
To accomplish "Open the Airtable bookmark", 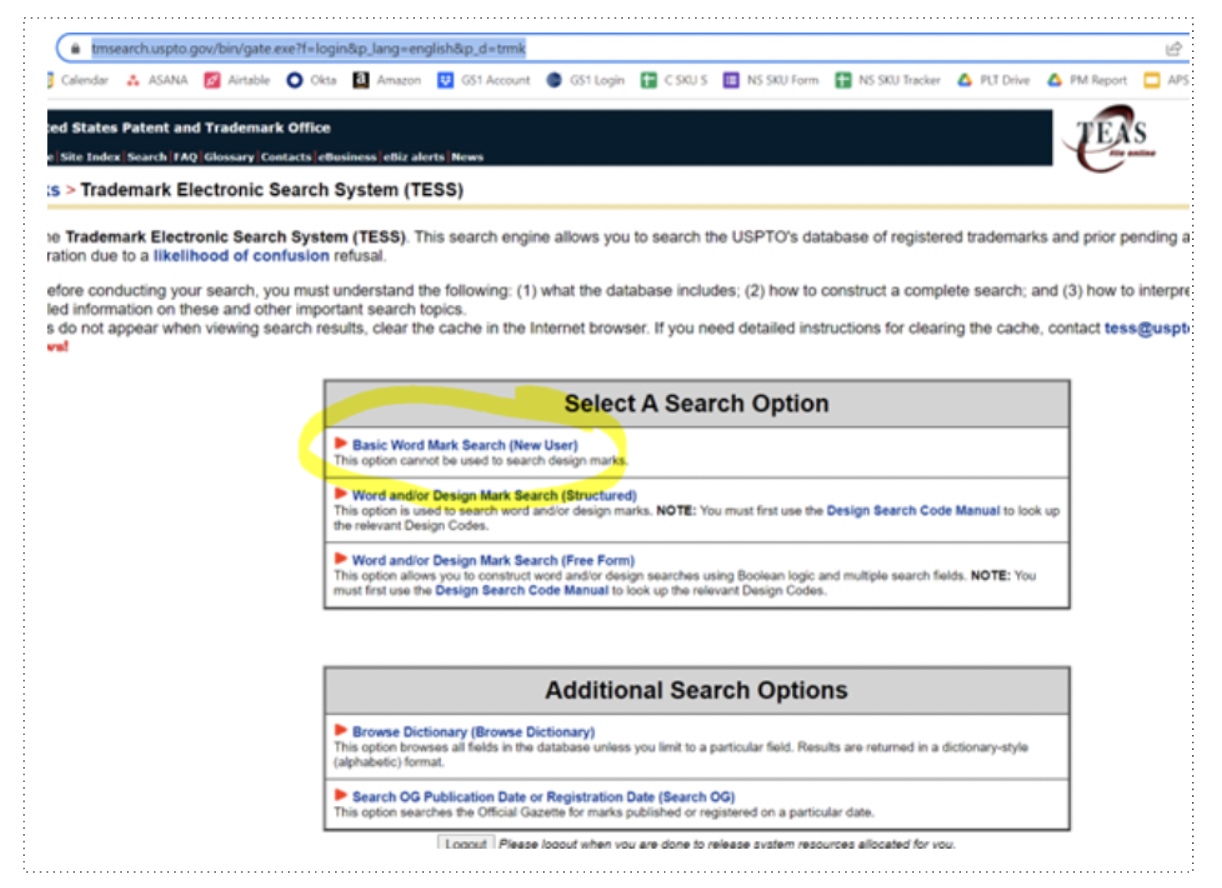I will point(238,81).
